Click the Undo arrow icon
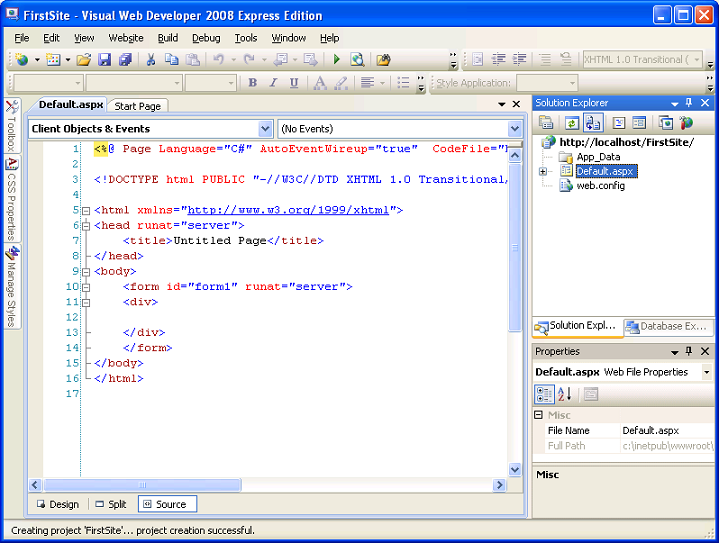The width and height of the screenshot is (719, 543). coord(219,60)
